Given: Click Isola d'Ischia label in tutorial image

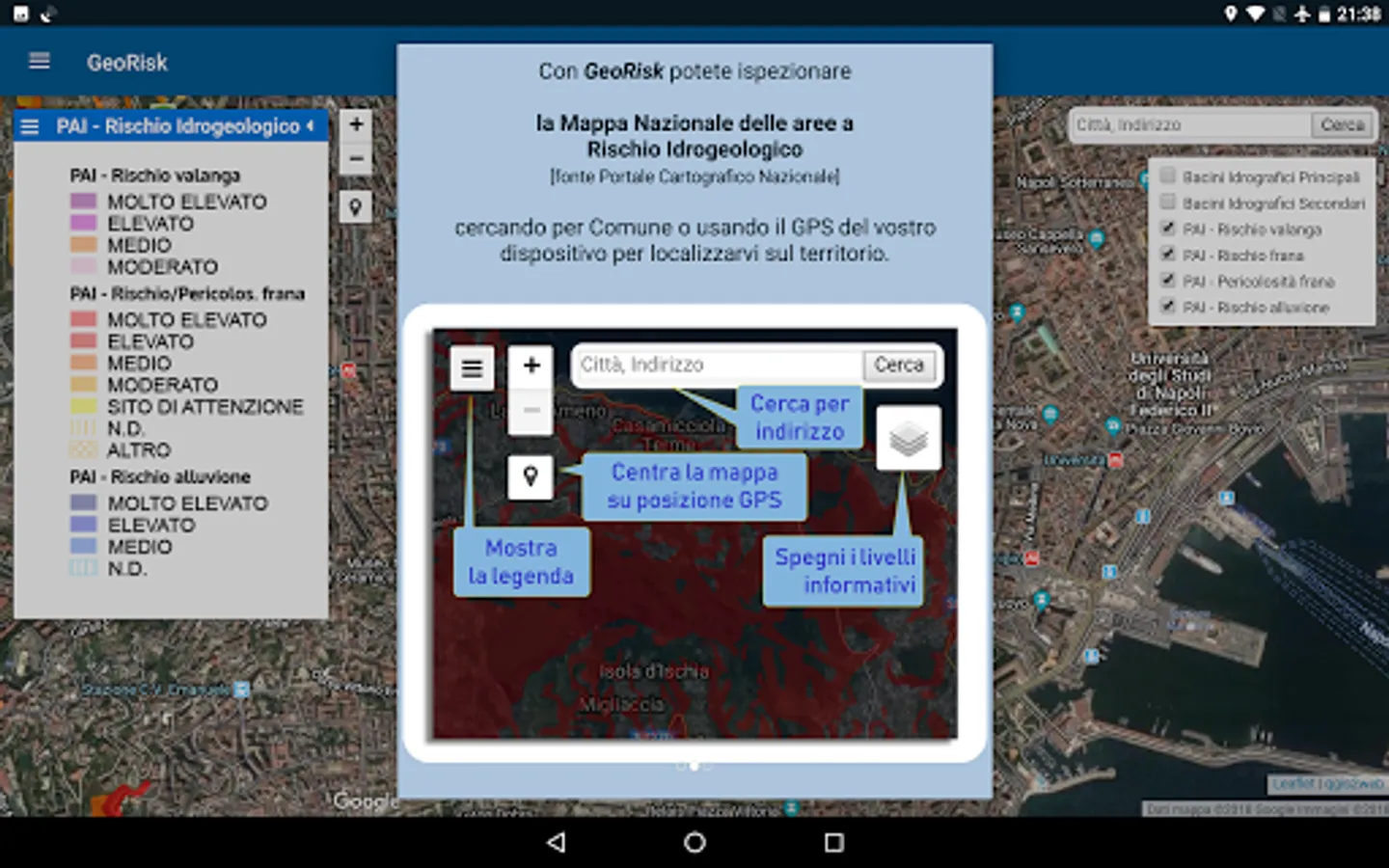Looking at the screenshot, I should pyautogui.click(x=654, y=671).
